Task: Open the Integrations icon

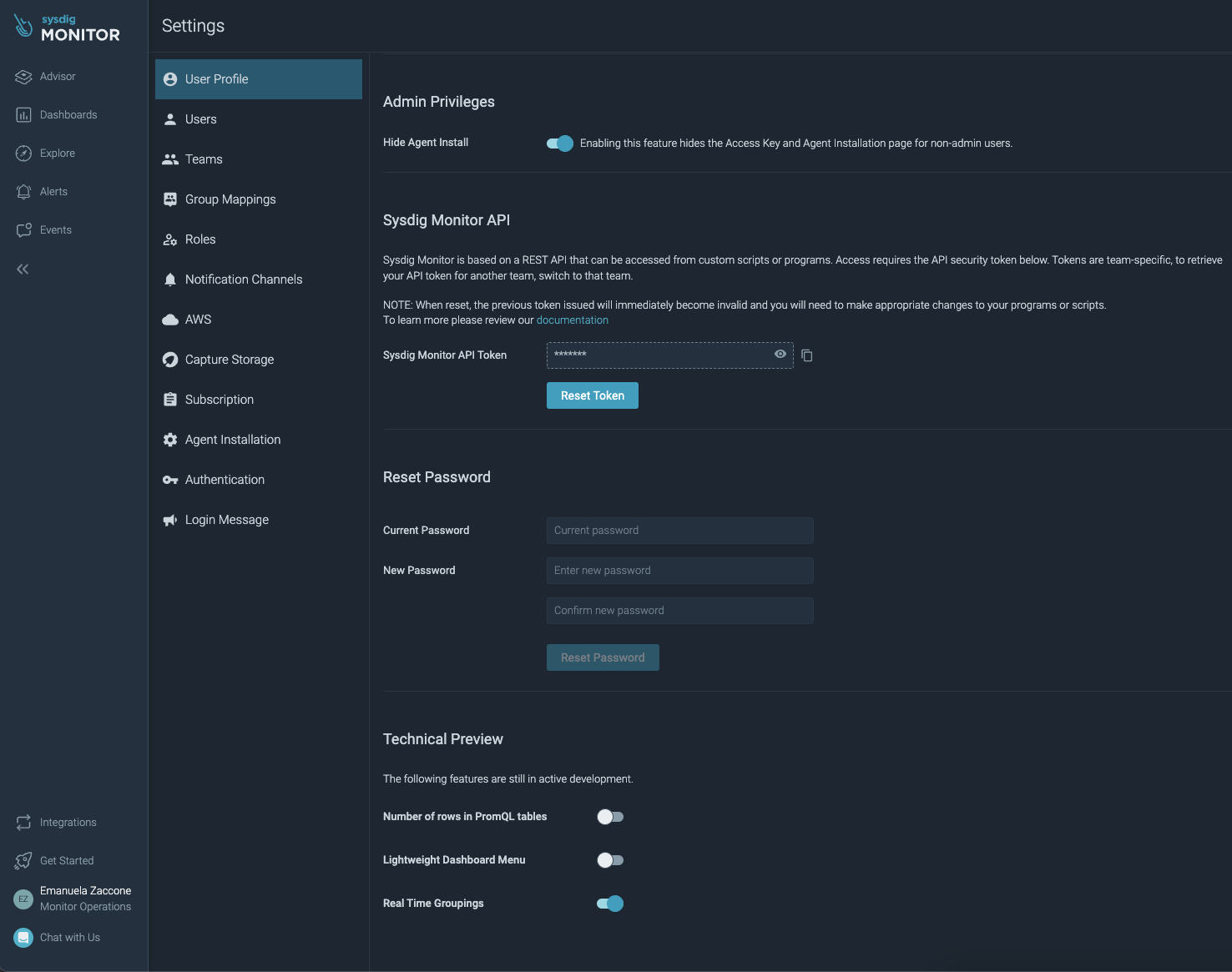Action: coord(23,823)
